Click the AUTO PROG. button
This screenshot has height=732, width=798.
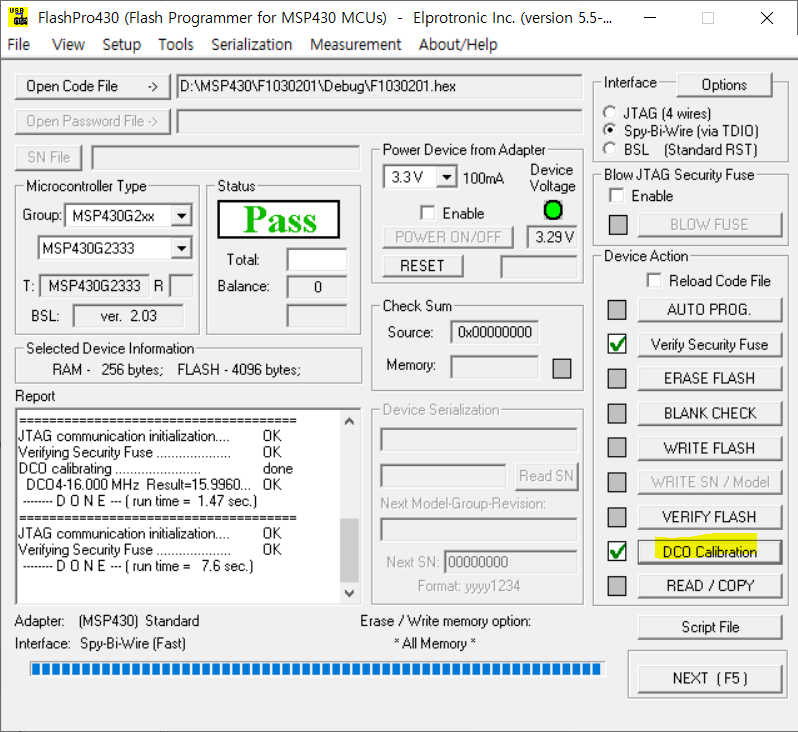click(709, 309)
